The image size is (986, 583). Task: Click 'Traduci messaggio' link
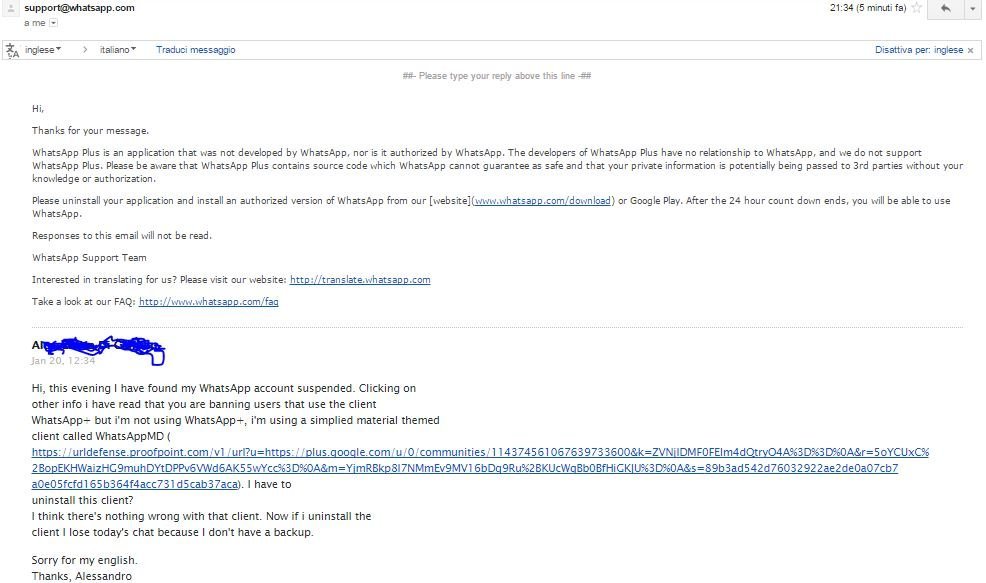pyautogui.click(x=195, y=50)
